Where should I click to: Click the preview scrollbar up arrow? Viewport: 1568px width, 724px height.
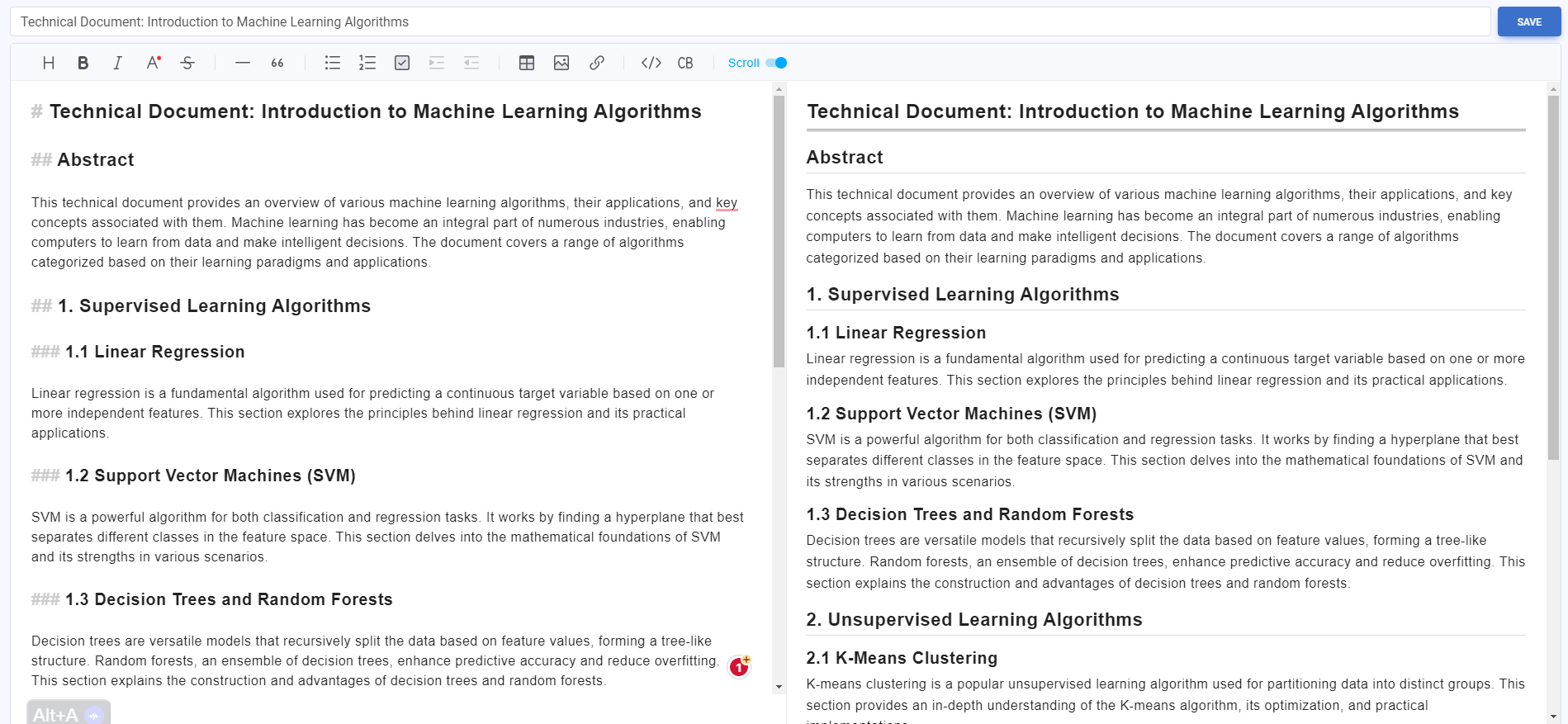[x=1553, y=88]
